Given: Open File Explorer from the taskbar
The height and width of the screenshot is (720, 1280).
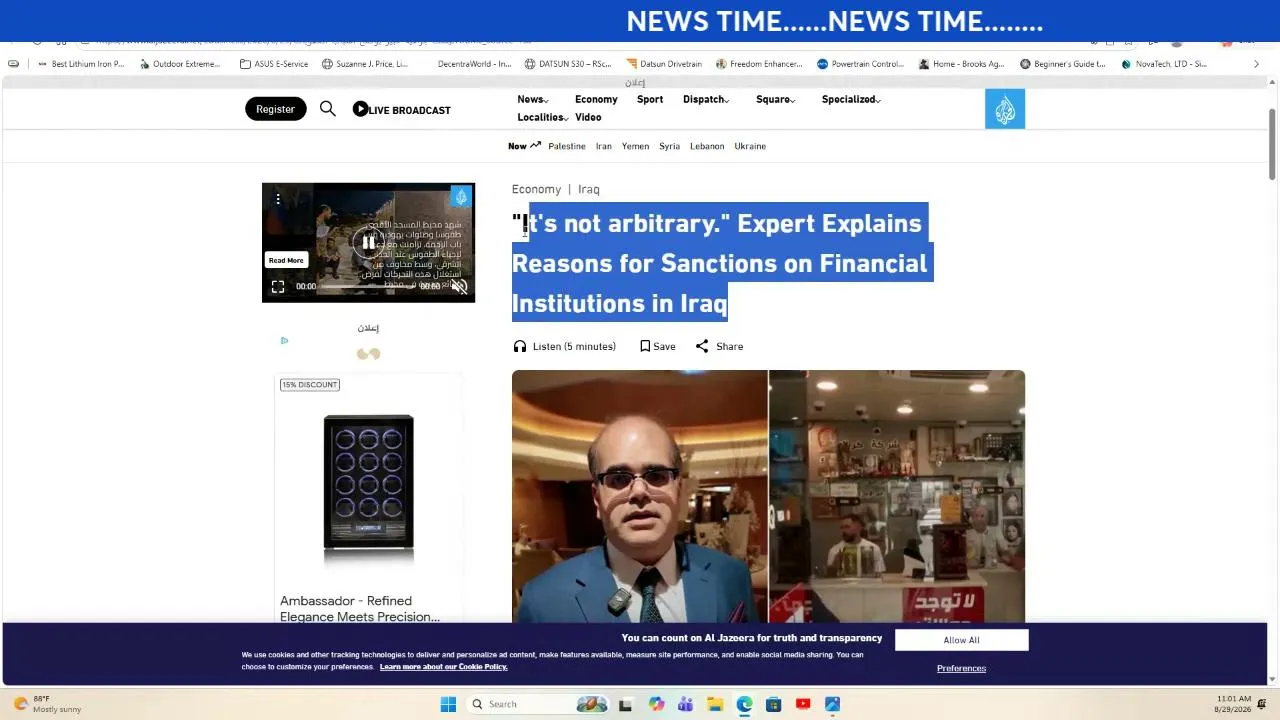Looking at the screenshot, I should (715, 704).
